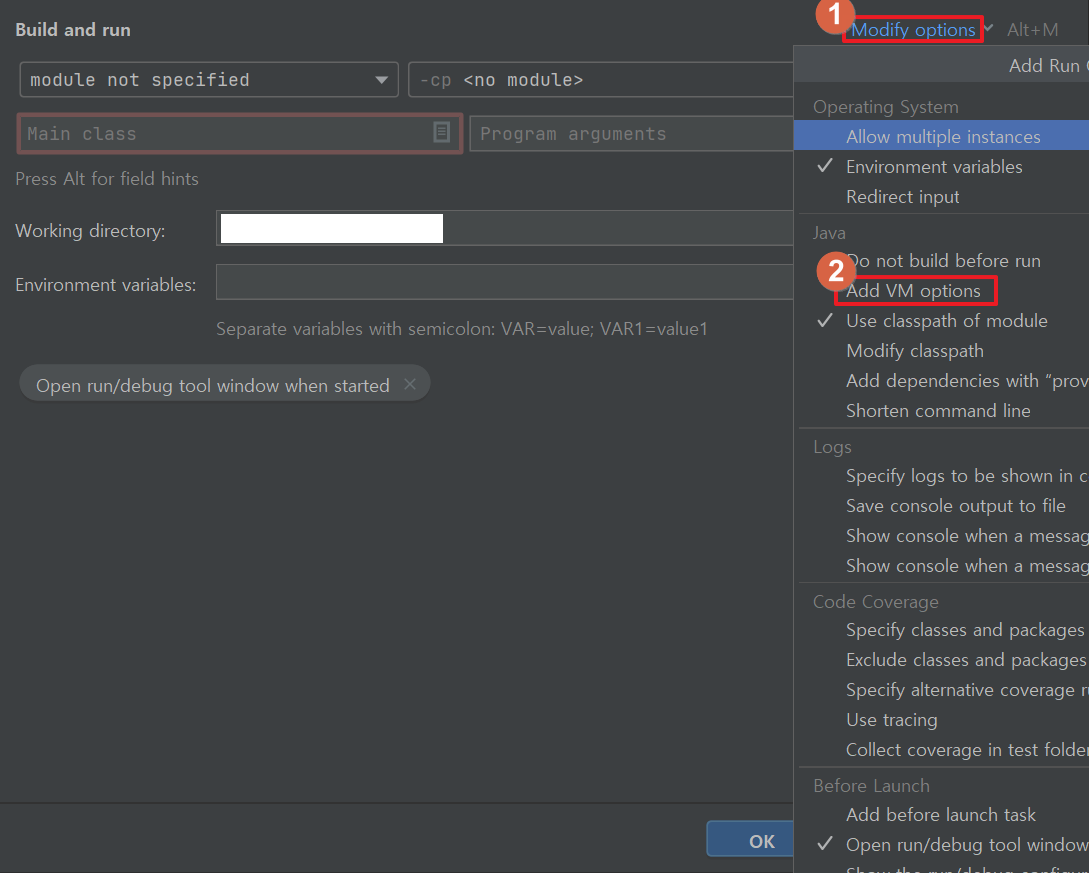
Task: Expand the -cp classpath module field
Action: point(600,79)
